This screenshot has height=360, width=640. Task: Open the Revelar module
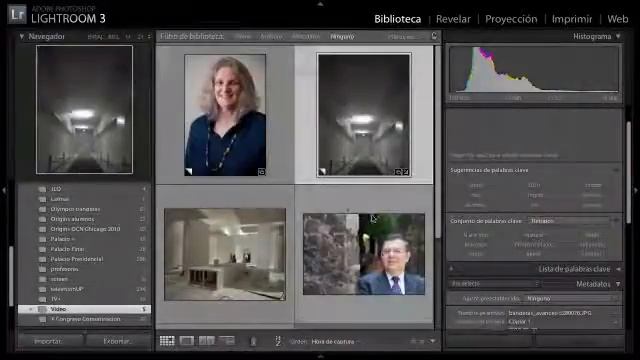pyautogui.click(x=453, y=19)
